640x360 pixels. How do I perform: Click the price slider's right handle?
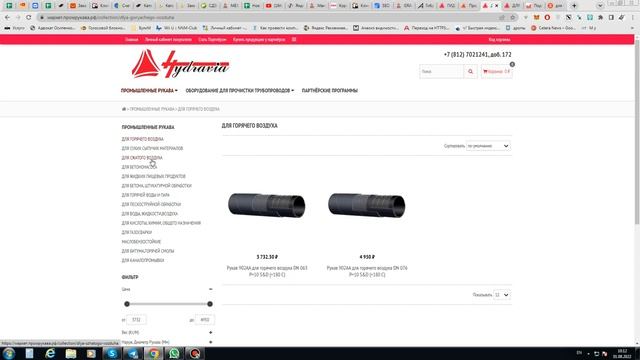[210, 304]
